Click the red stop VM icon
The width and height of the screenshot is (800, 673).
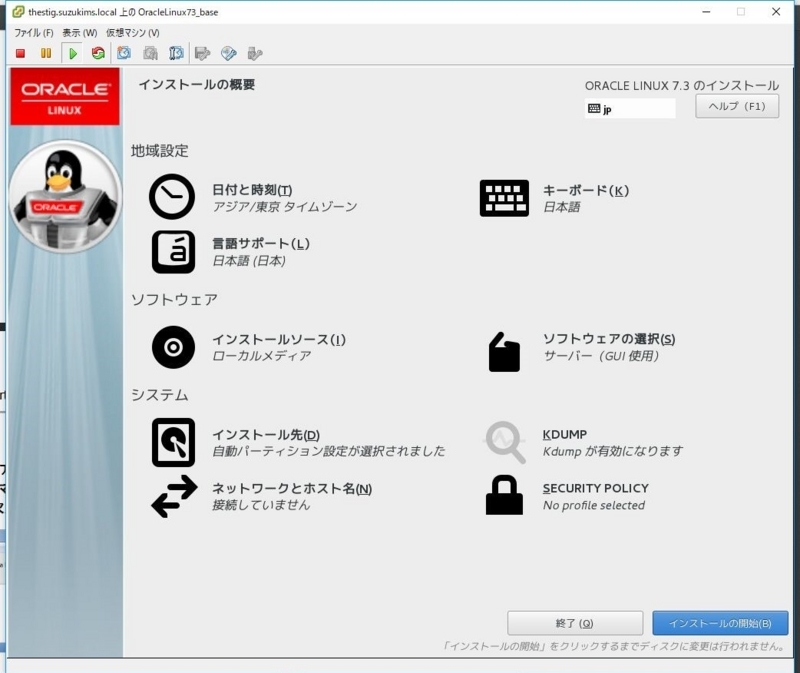(x=20, y=53)
